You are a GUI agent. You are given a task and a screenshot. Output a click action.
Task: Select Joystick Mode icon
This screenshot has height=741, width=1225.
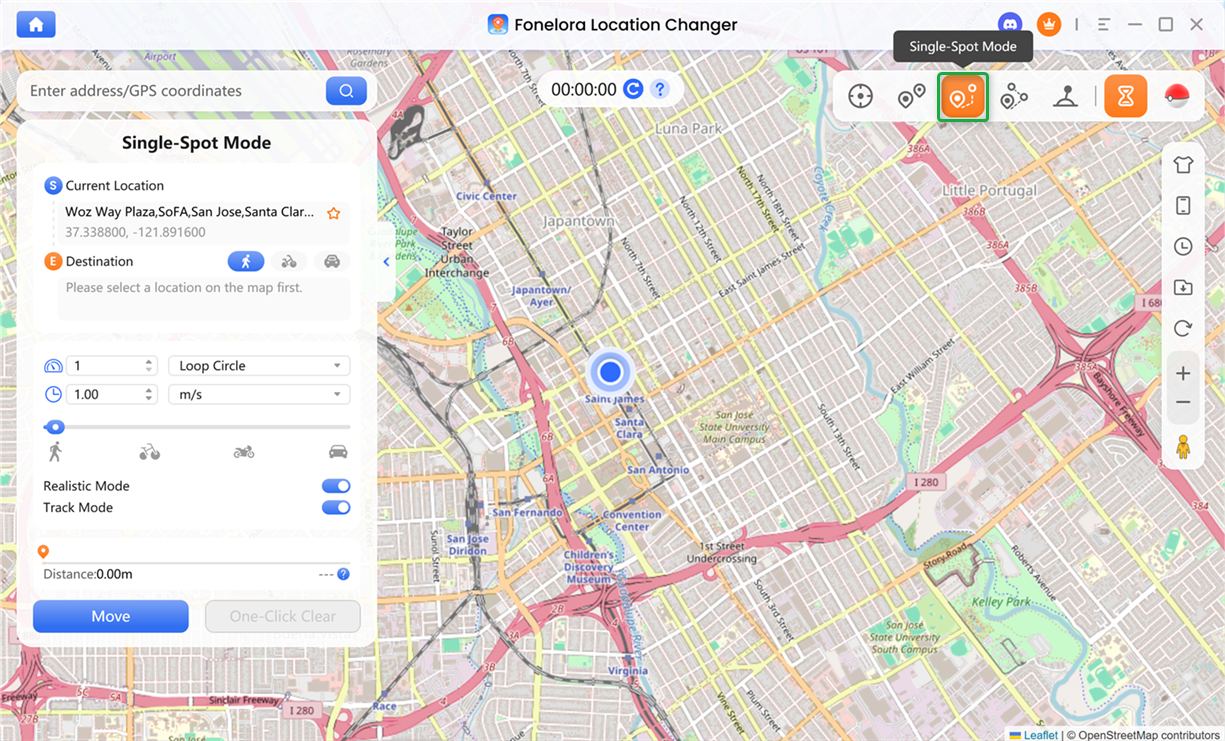[1066, 97]
